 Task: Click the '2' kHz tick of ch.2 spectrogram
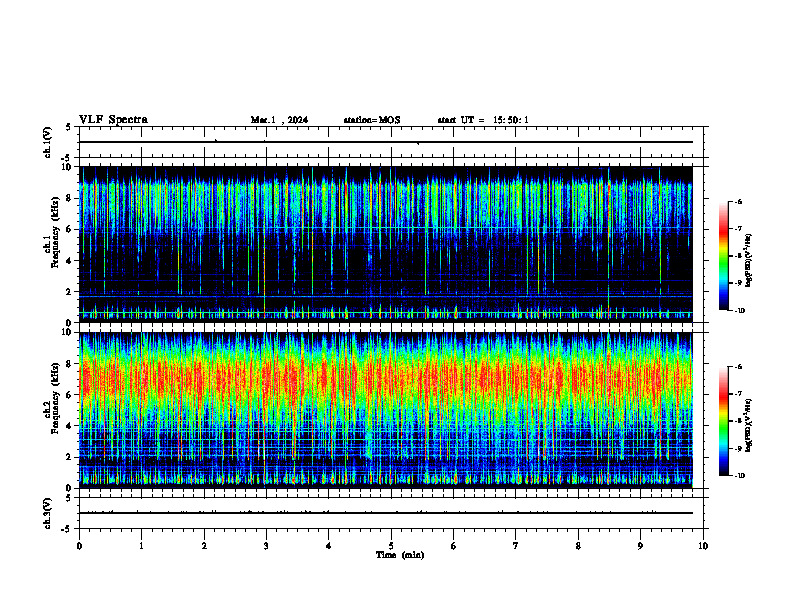(69, 457)
